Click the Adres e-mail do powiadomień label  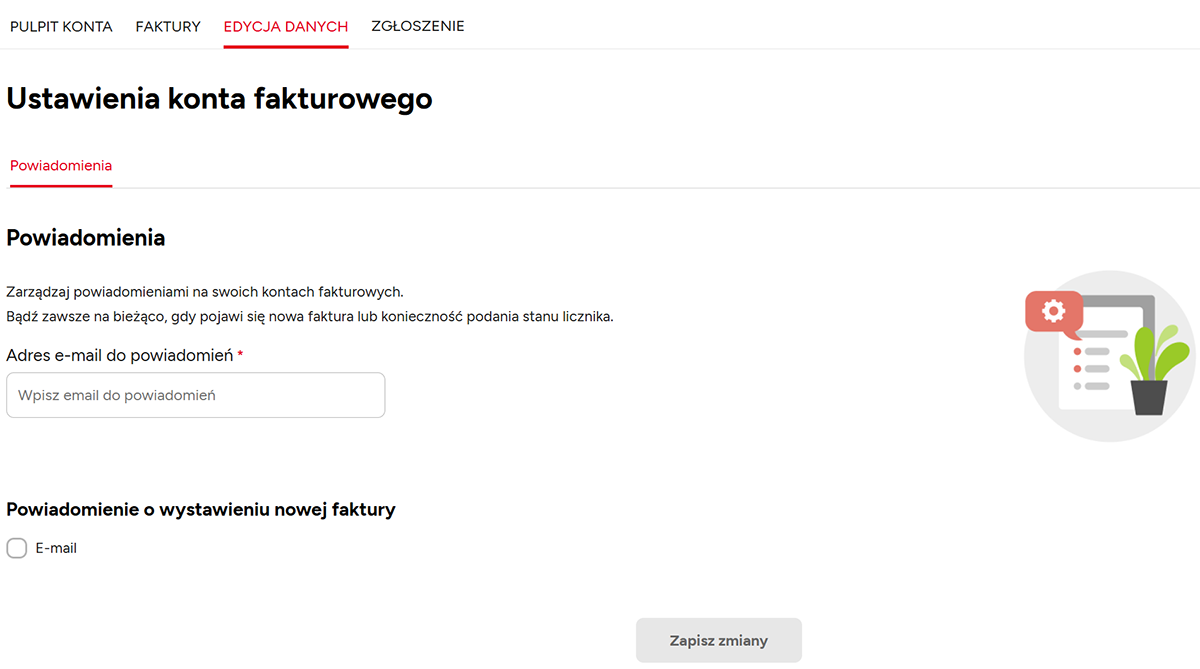click(119, 355)
